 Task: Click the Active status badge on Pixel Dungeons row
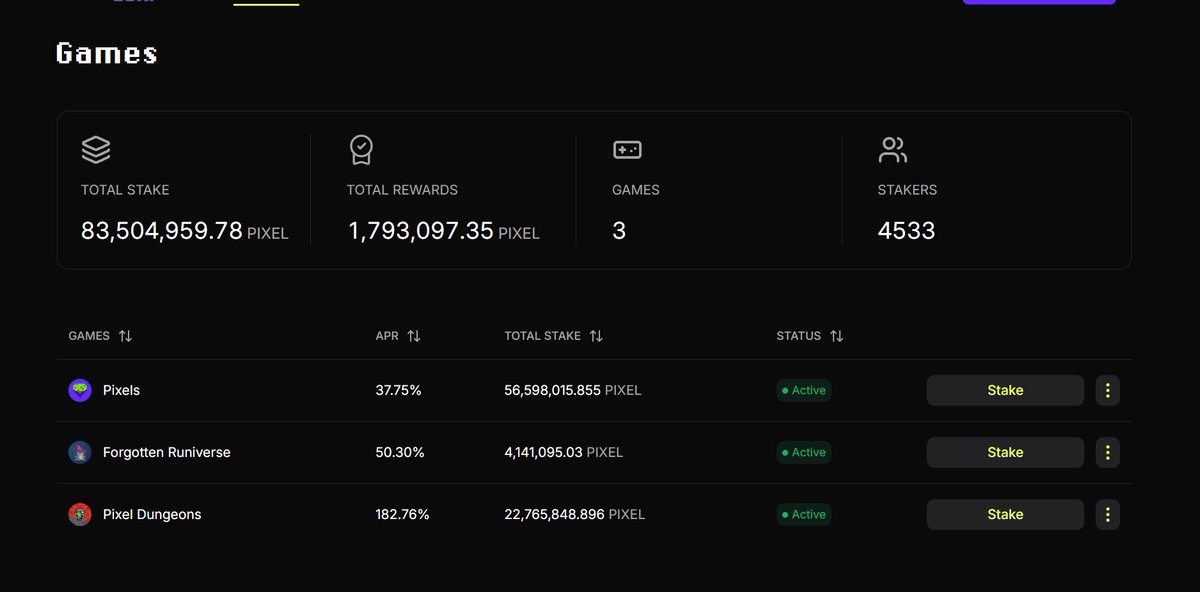pyautogui.click(x=803, y=514)
